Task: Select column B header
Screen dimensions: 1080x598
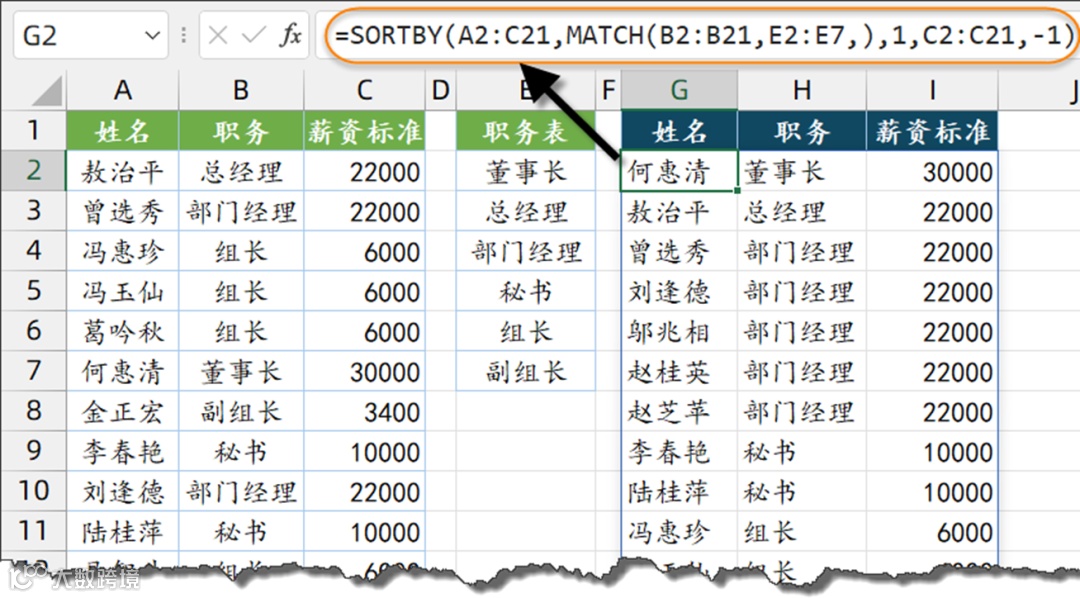Action: coord(240,90)
